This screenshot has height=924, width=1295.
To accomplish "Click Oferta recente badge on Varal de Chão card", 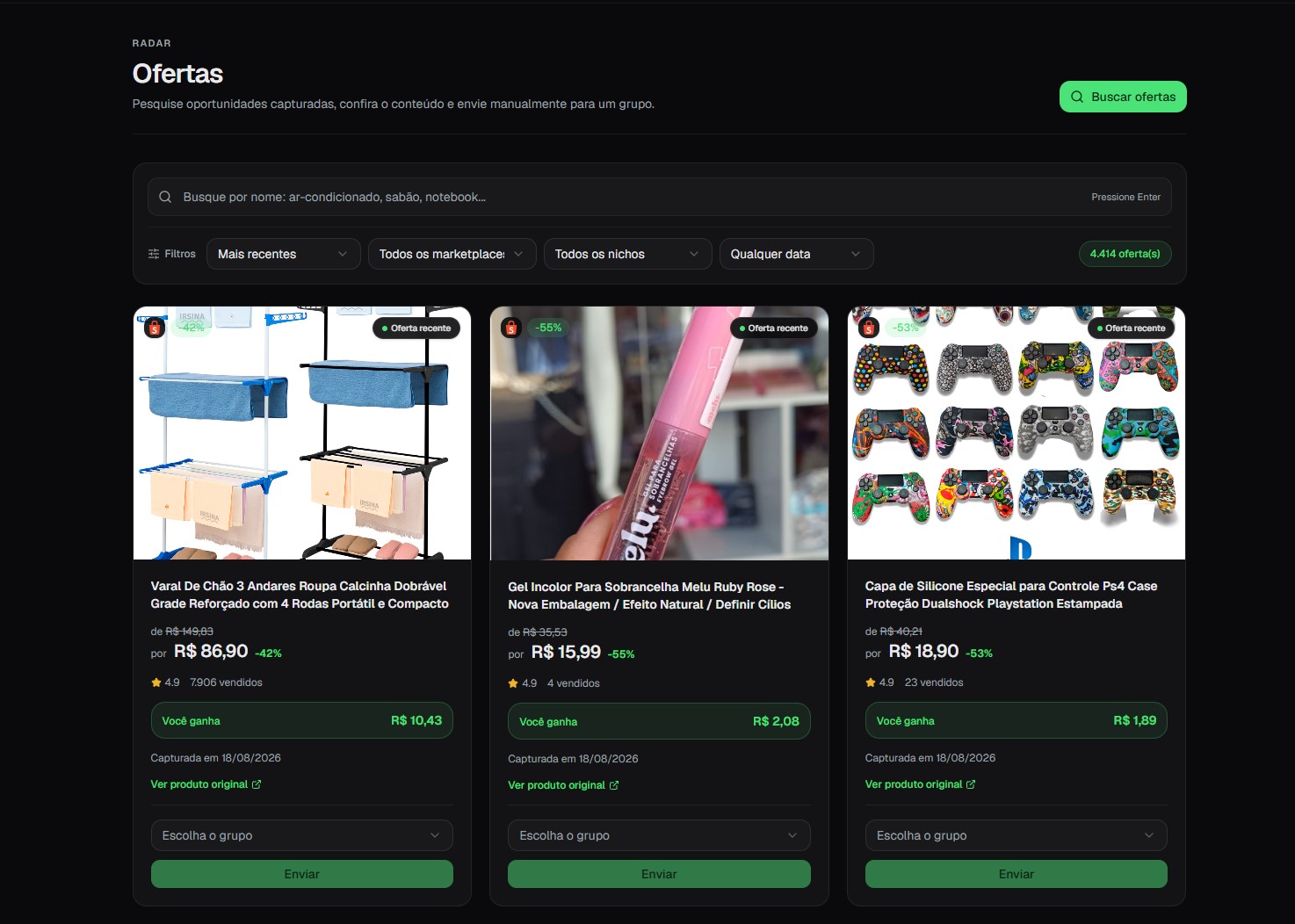I will 416,328.
